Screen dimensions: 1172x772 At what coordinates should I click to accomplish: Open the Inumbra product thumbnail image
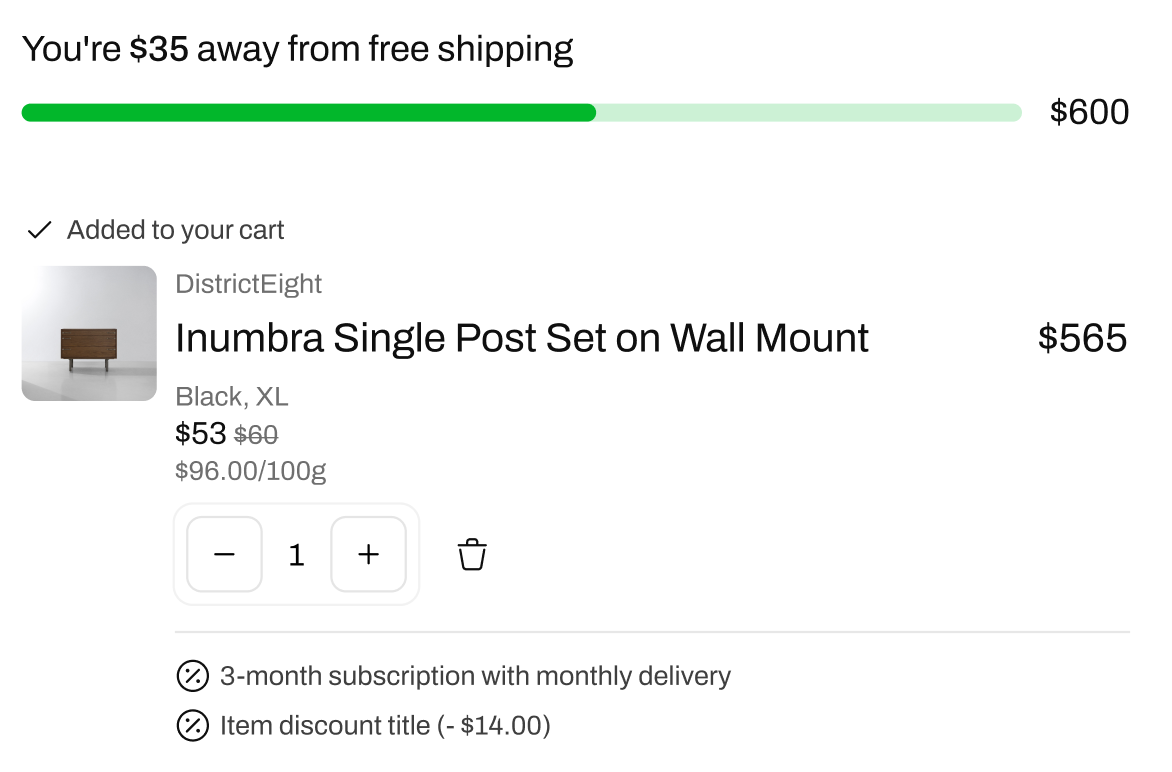point(89,333)
